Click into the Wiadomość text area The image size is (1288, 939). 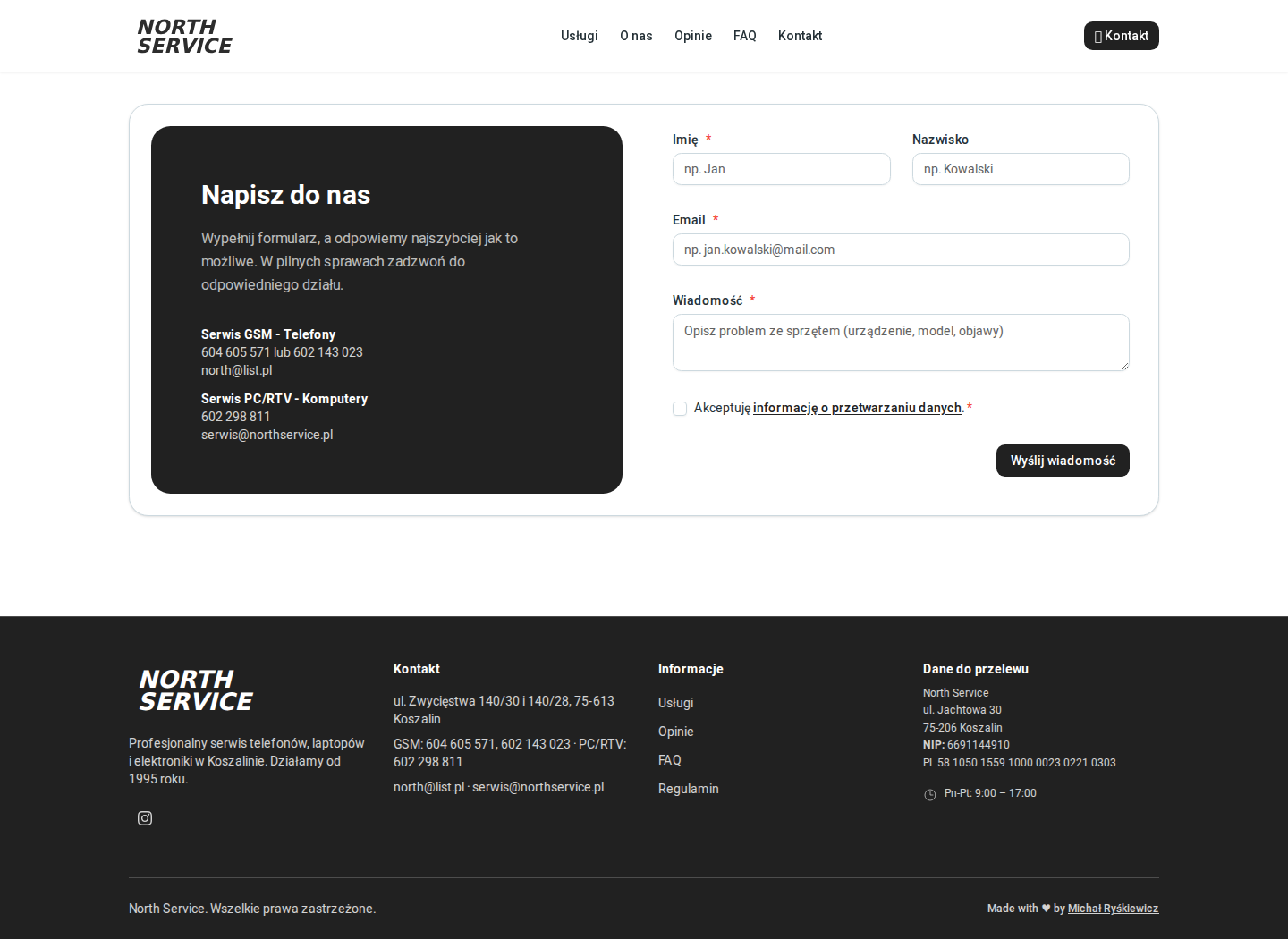tap(901, 343)
